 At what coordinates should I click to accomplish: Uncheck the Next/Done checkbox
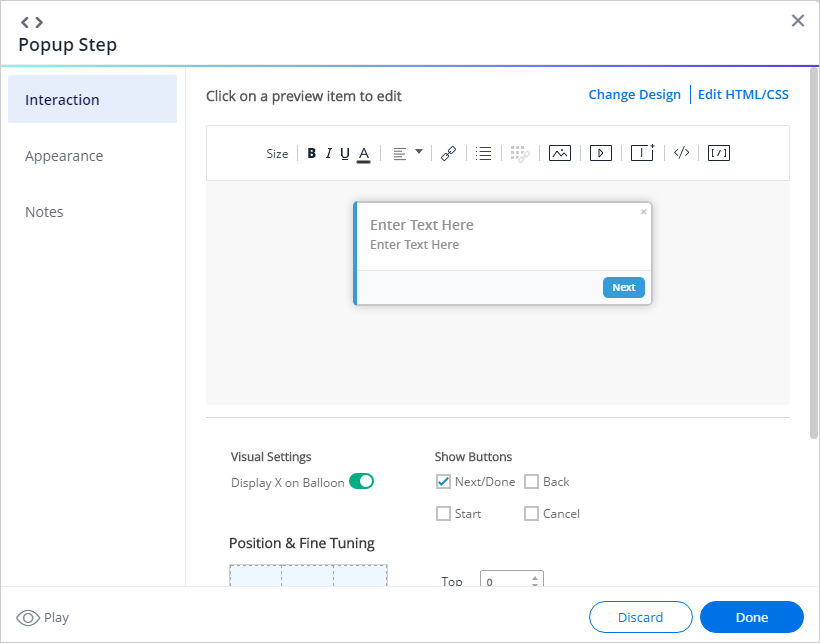coord(443,482)
